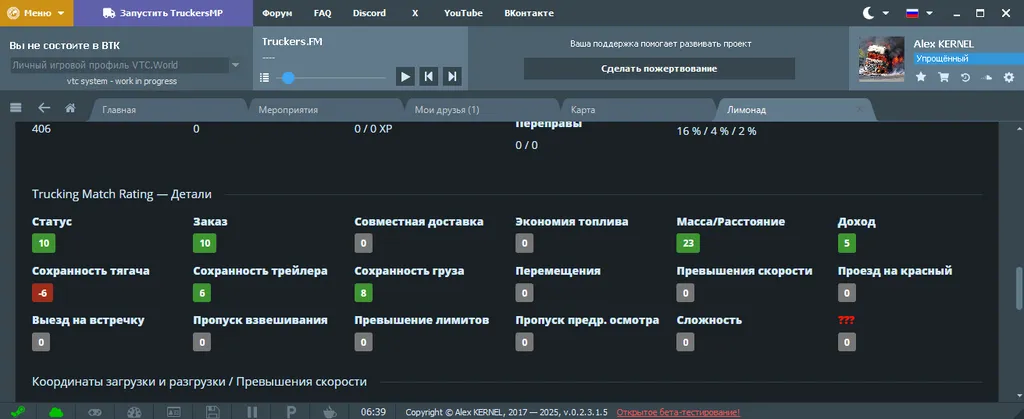Screen dimensions: 1024x419
Task: Open the Открытое бета-тестирование link
Action: coord(678,412)
